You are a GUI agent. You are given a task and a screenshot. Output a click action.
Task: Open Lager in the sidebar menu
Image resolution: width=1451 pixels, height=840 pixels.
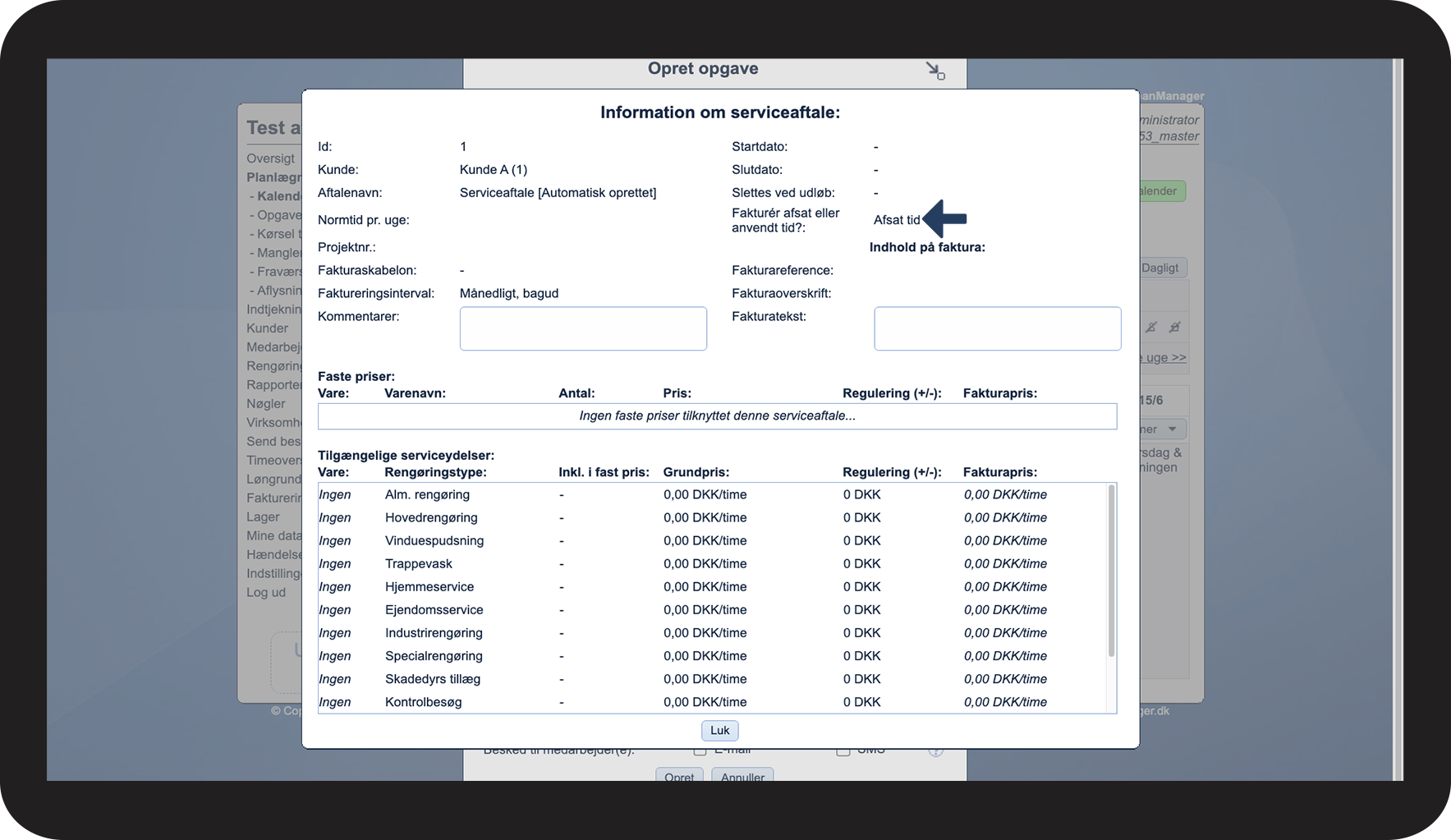tap(264, 517)
